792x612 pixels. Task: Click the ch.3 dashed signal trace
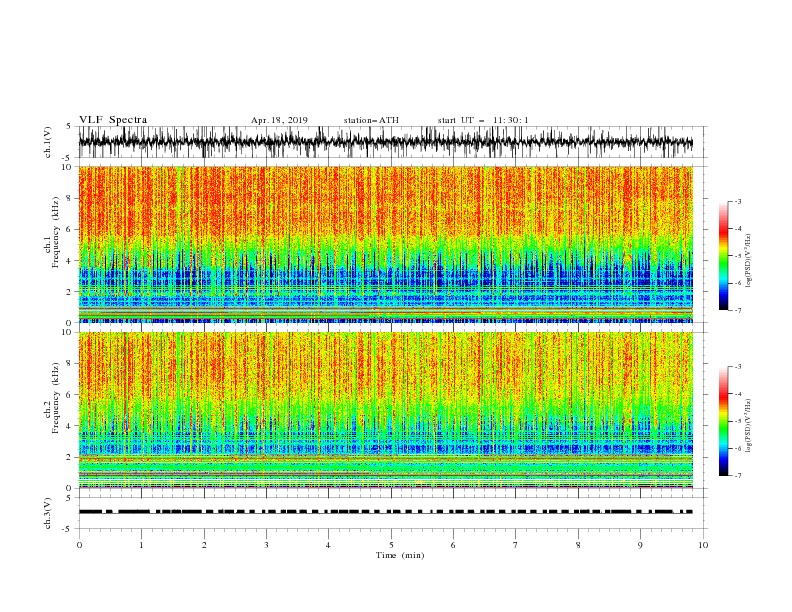tap(385, 512)
